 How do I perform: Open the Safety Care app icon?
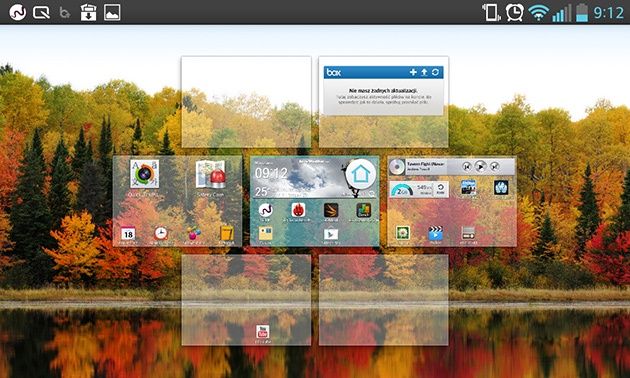(x=211, y=174)
